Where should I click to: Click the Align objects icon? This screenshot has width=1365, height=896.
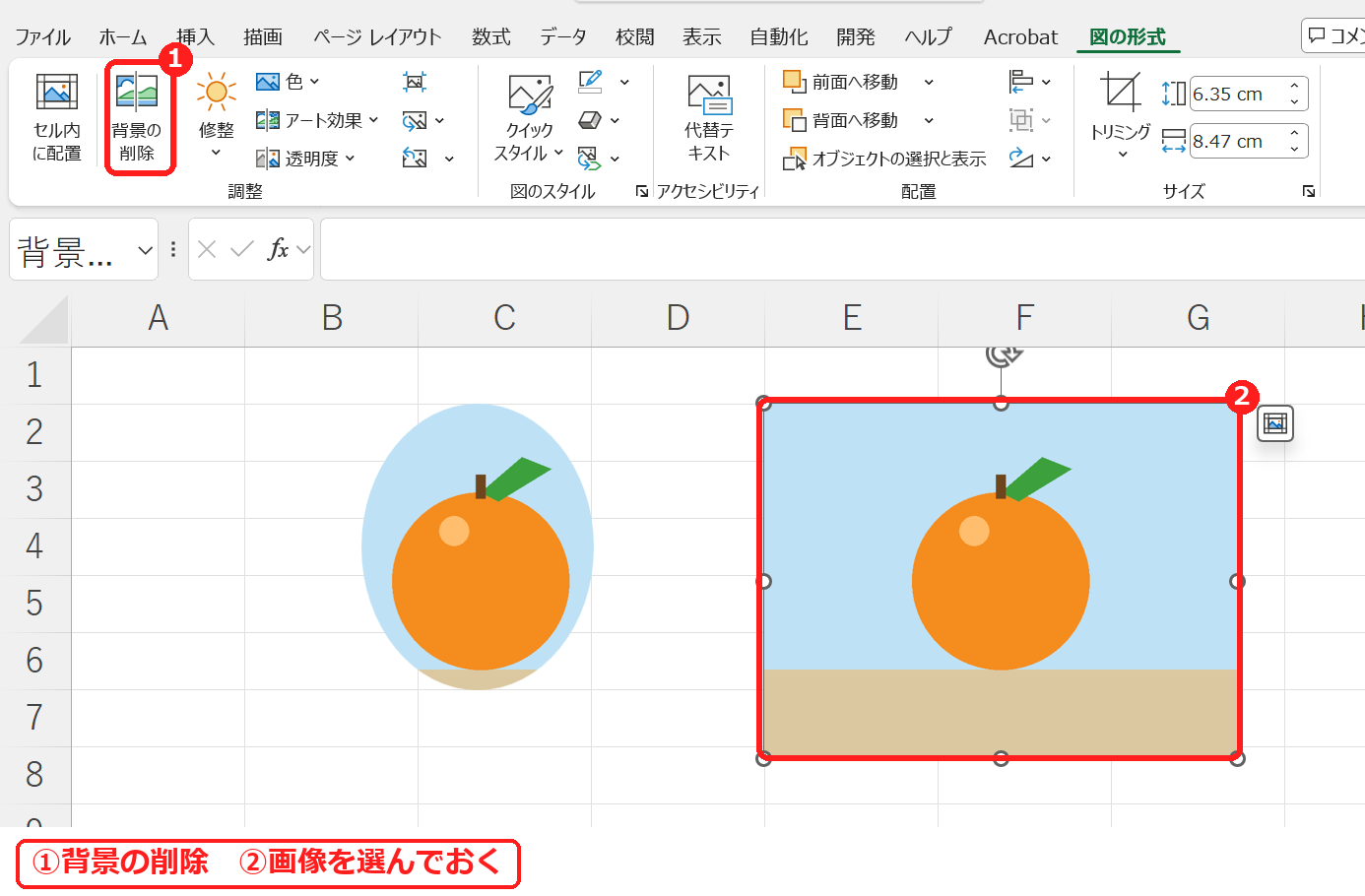[1021, 82]
